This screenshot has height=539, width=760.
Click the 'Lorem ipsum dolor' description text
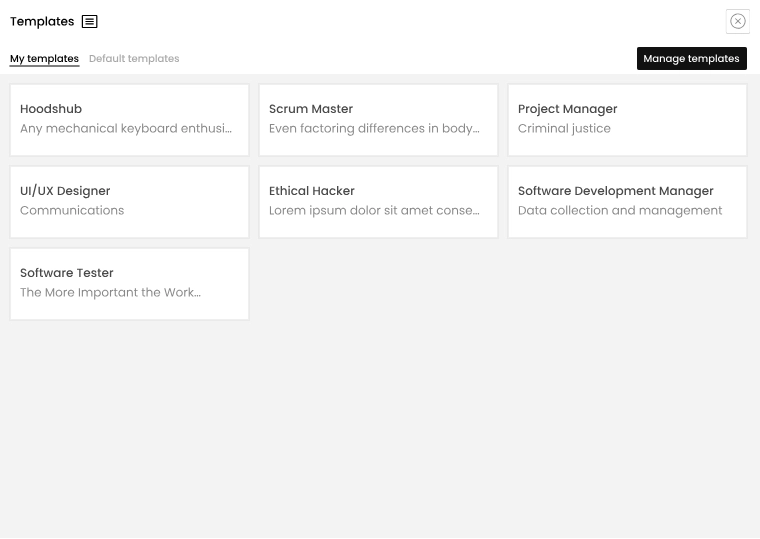click(374, 211)
